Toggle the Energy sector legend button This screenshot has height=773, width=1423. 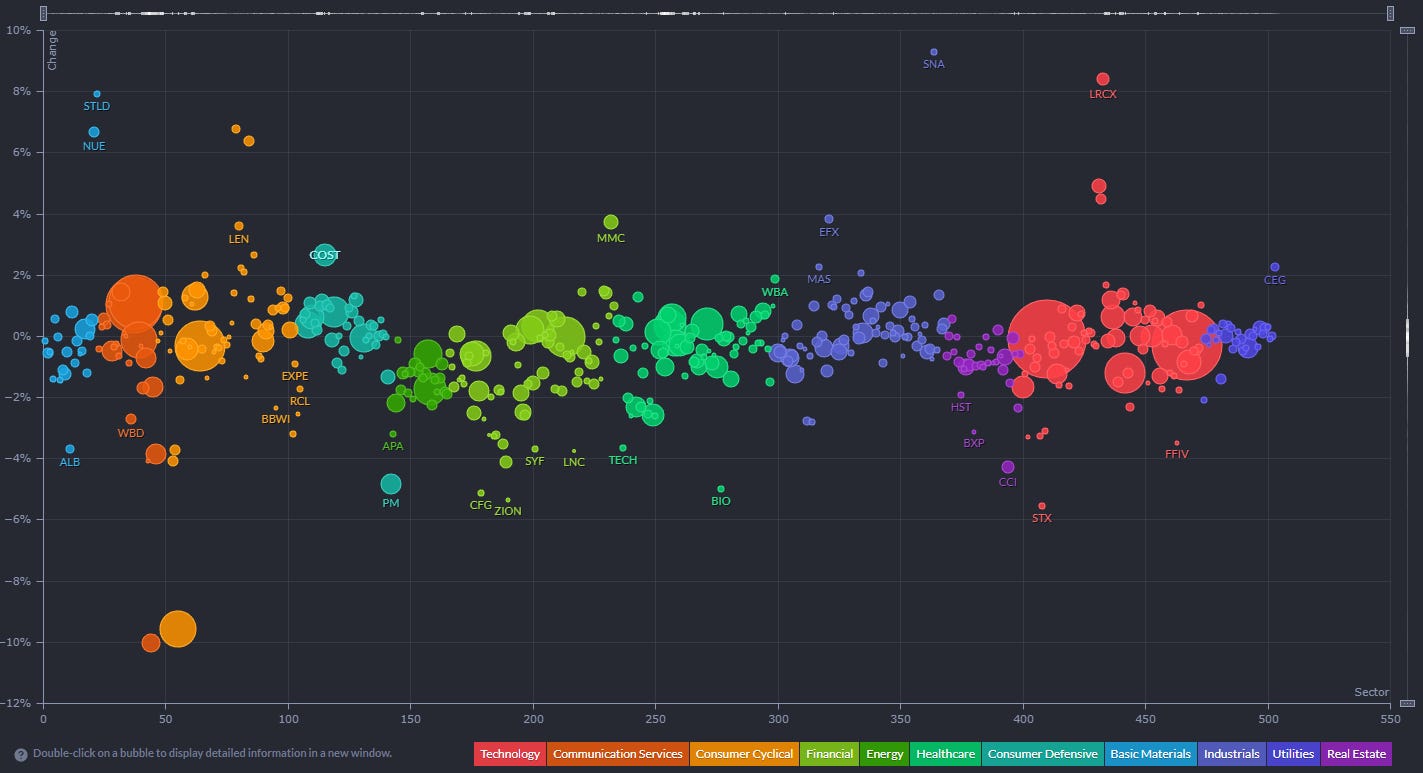pyautogui.click(x=885, y=754)
